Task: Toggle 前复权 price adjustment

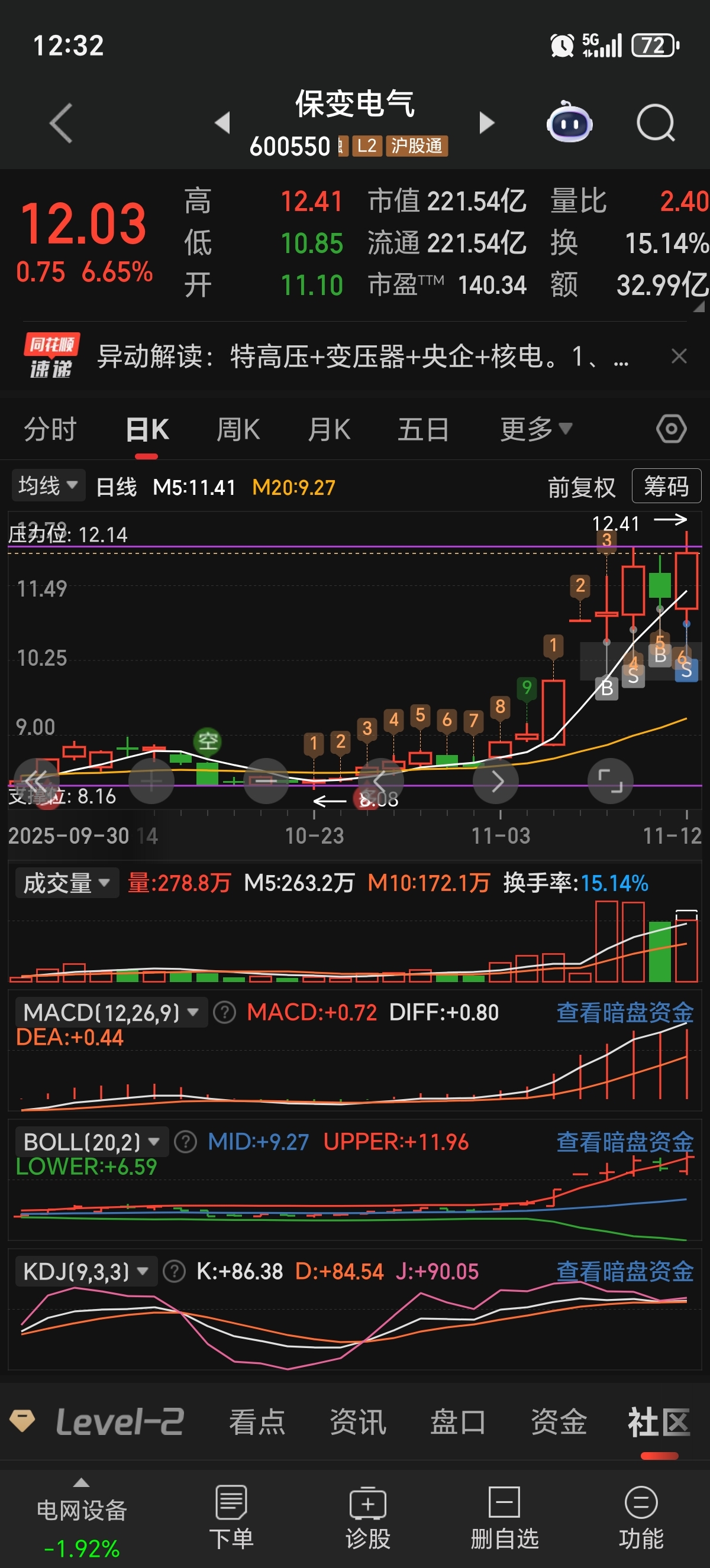Action: [x=582, y=487]
